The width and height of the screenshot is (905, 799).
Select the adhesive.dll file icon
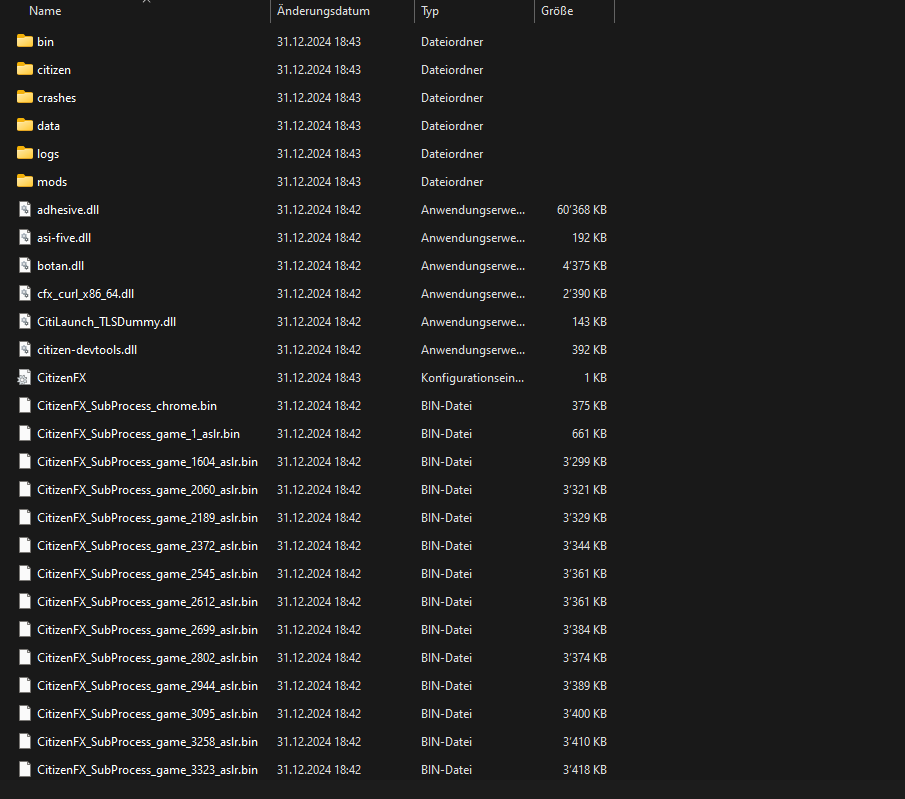pos(25,210)
